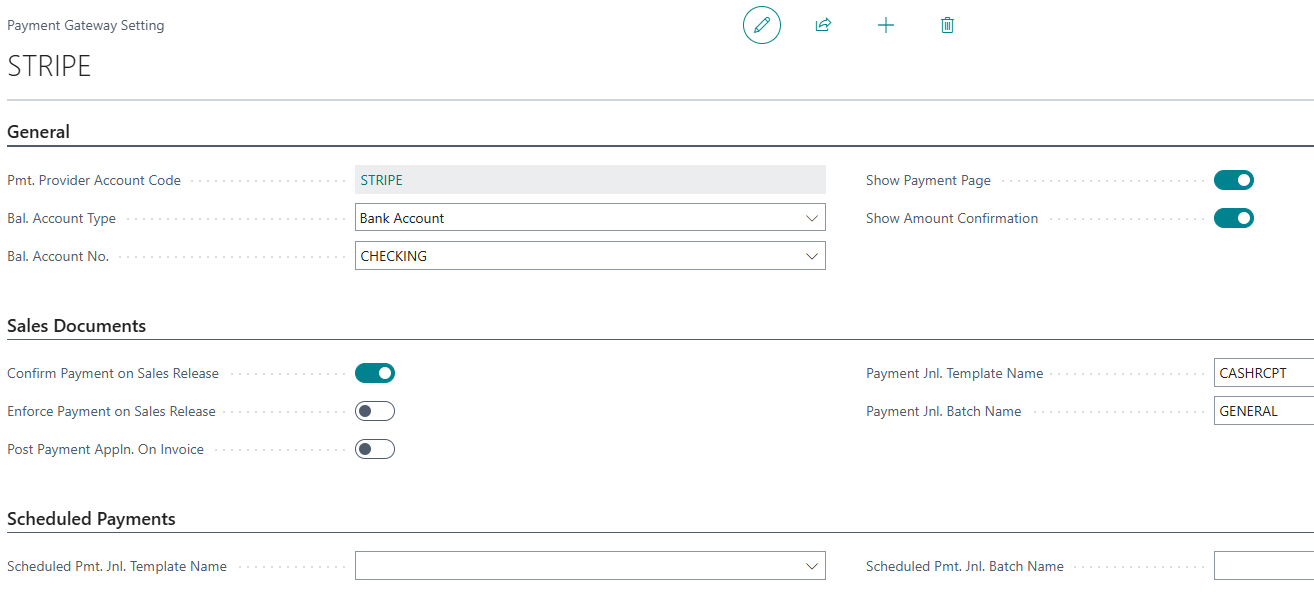The height and width of the screenshot is (603, 1314).
Task: Click the Pmt. Provider Account Code field
Action: point(590,180)
